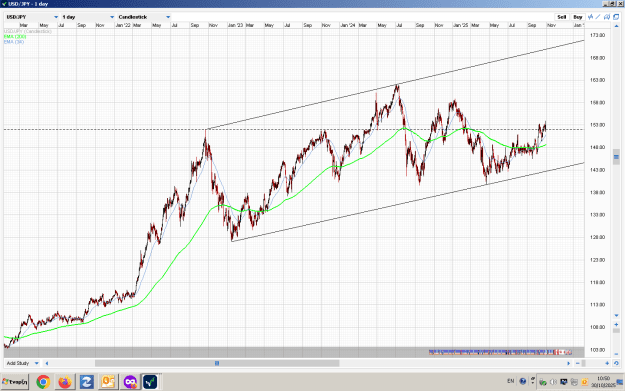625x391 pixels.
Task: Open the blue sync arrows taskbar app
Action: click(x=86, y=382)
